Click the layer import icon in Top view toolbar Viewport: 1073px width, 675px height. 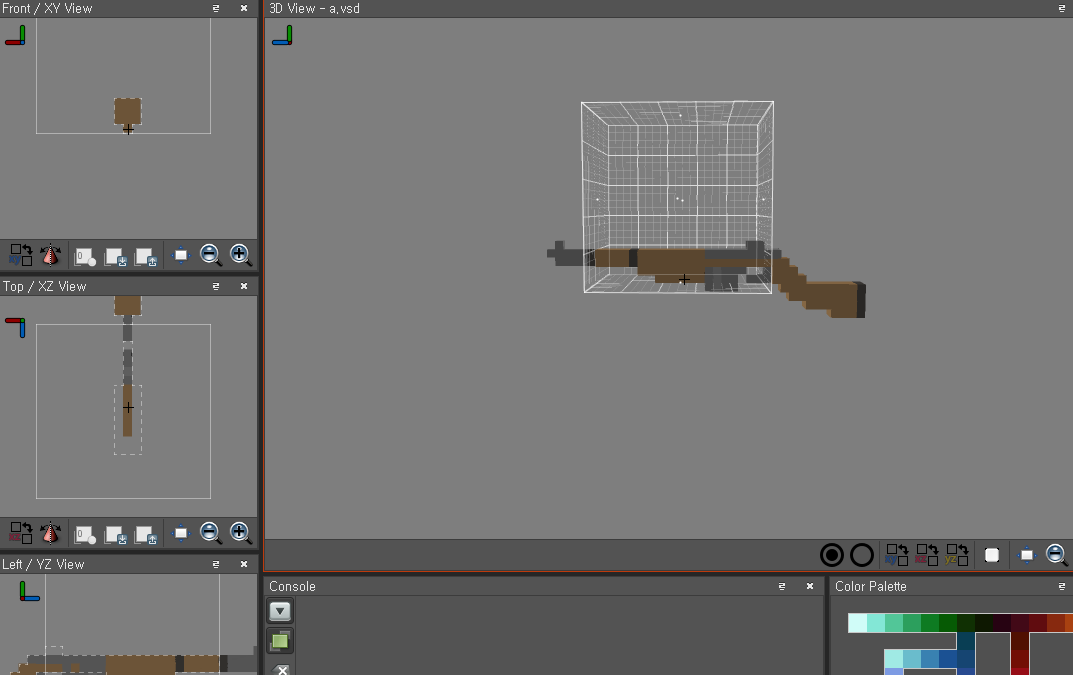tap(115, 533)
